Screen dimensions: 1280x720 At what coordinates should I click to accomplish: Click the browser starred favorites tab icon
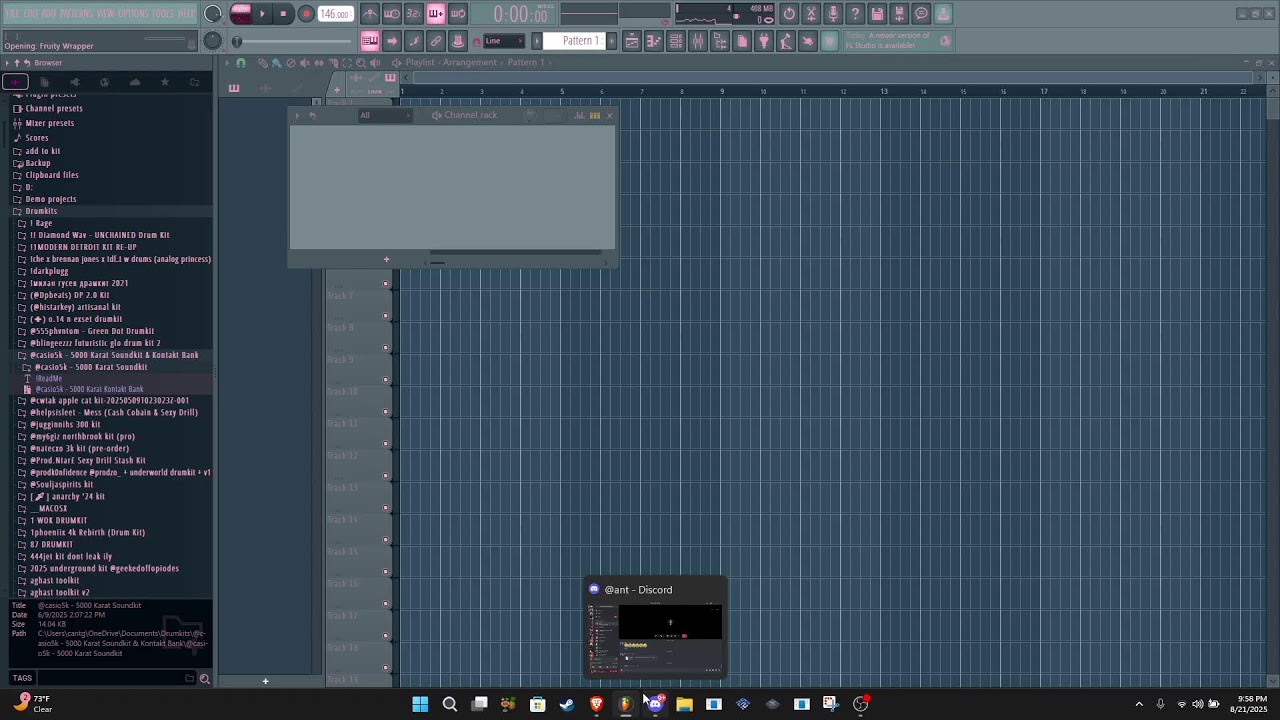pos(165,82)
